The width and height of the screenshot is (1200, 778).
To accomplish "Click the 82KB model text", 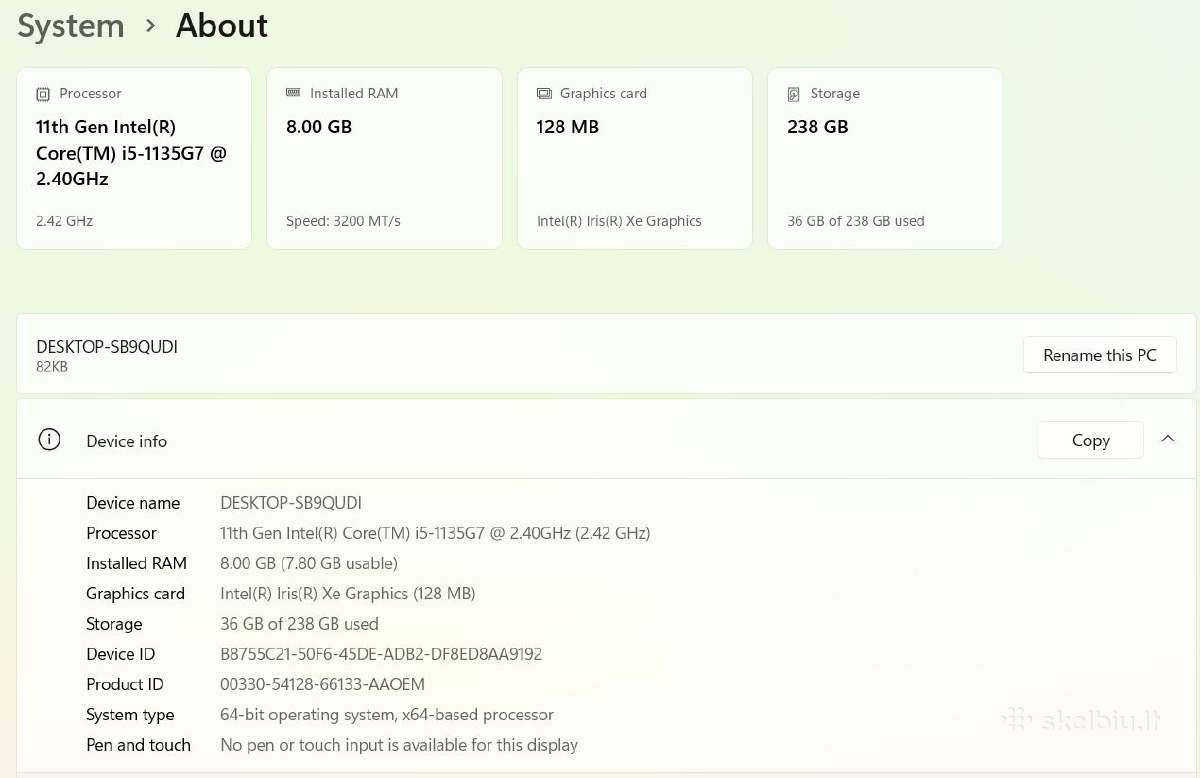I will 52,367.
